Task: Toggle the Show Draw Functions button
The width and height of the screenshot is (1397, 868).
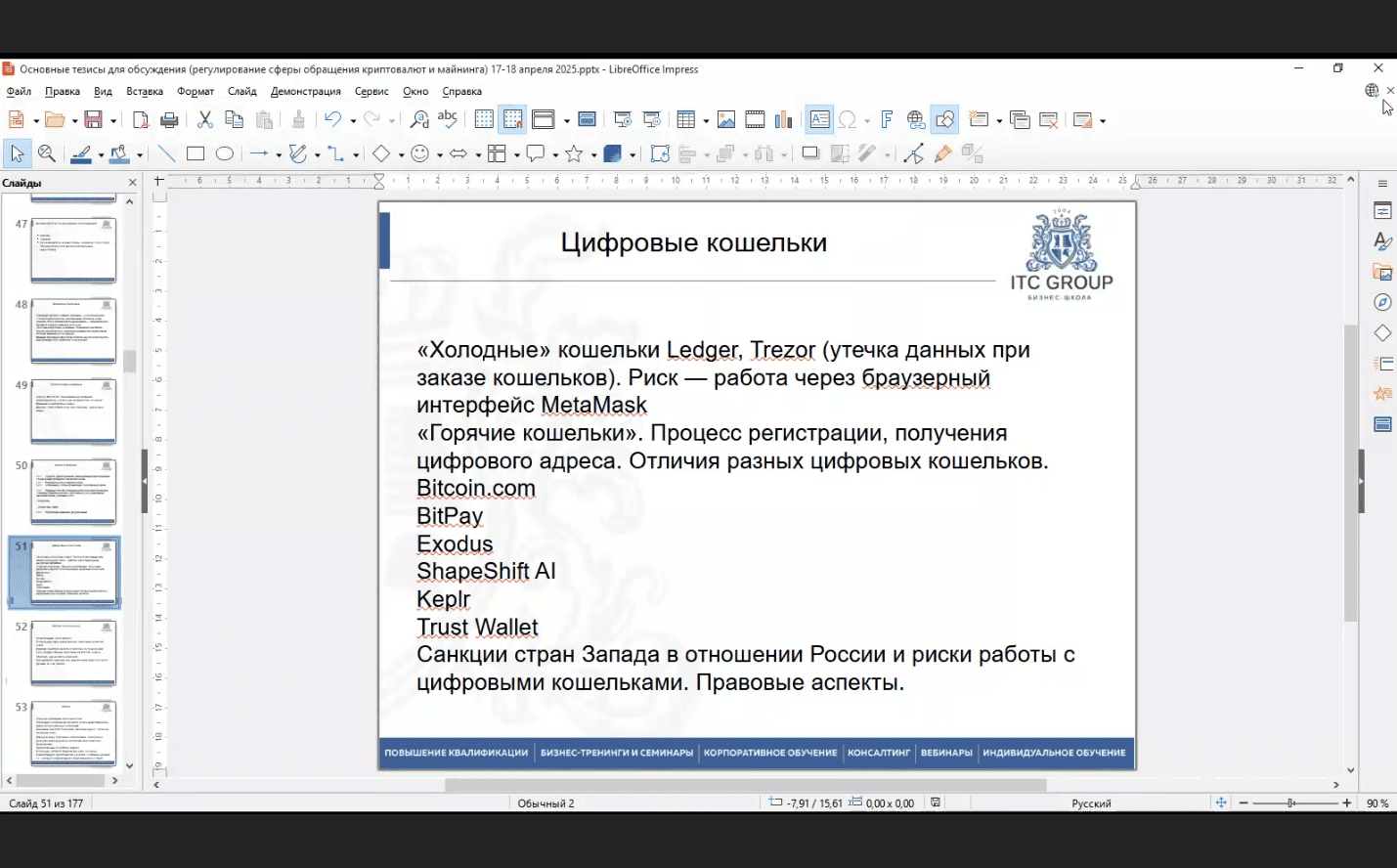Action: pyautogui.click(x=944, y=120)
